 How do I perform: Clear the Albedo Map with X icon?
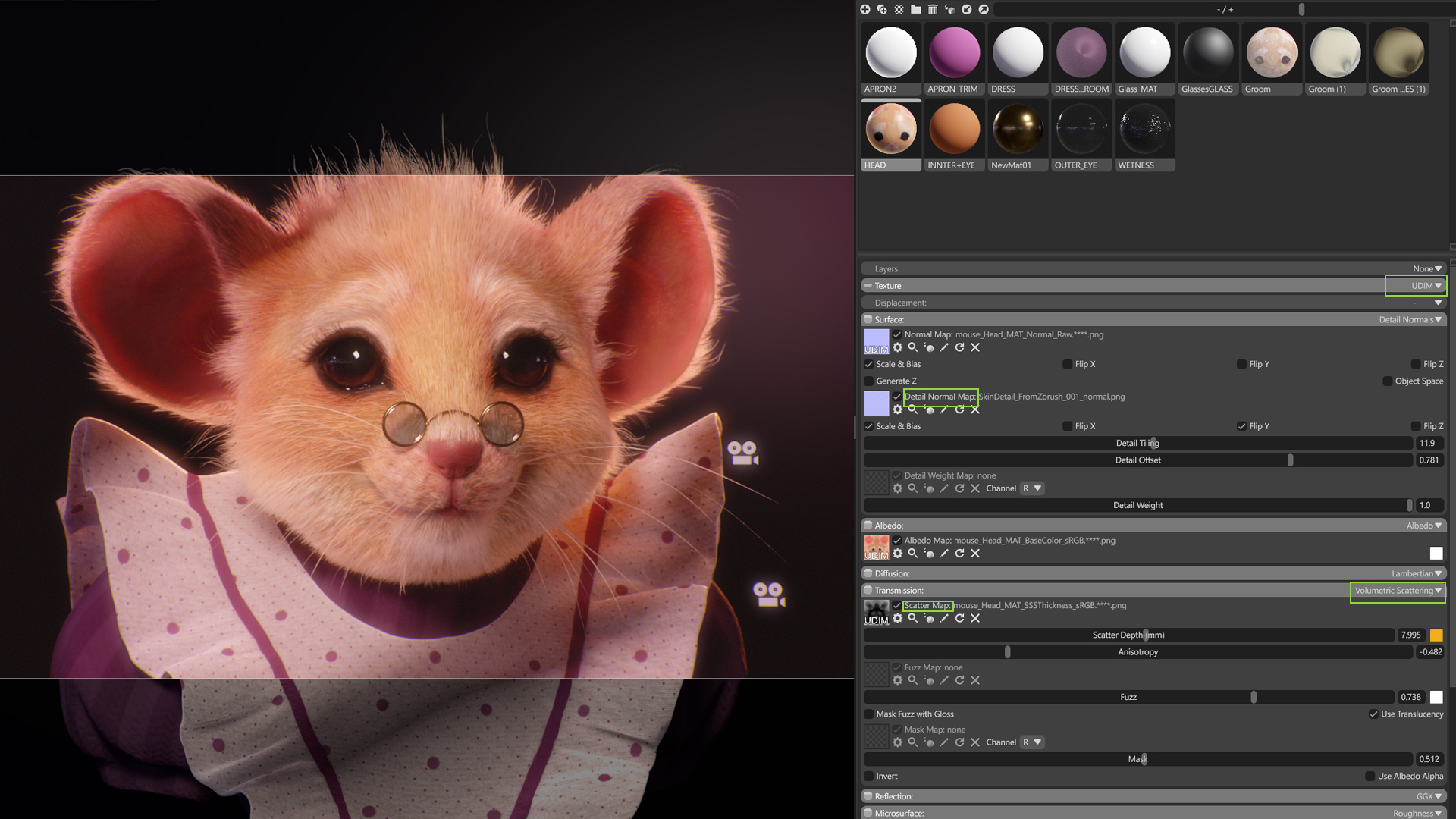[975, 554]
